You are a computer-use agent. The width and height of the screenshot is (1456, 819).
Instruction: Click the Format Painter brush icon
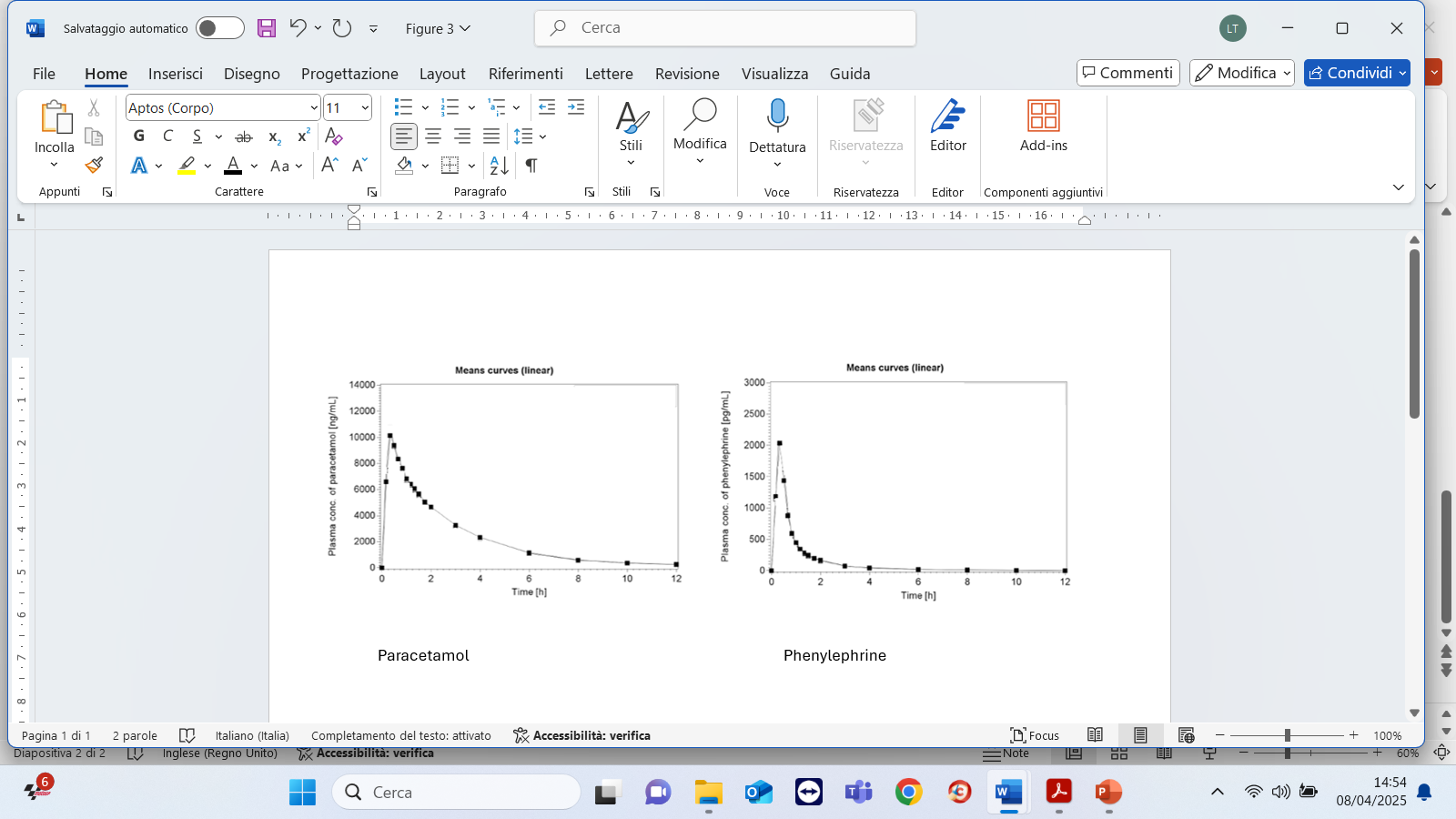(94, 166)
